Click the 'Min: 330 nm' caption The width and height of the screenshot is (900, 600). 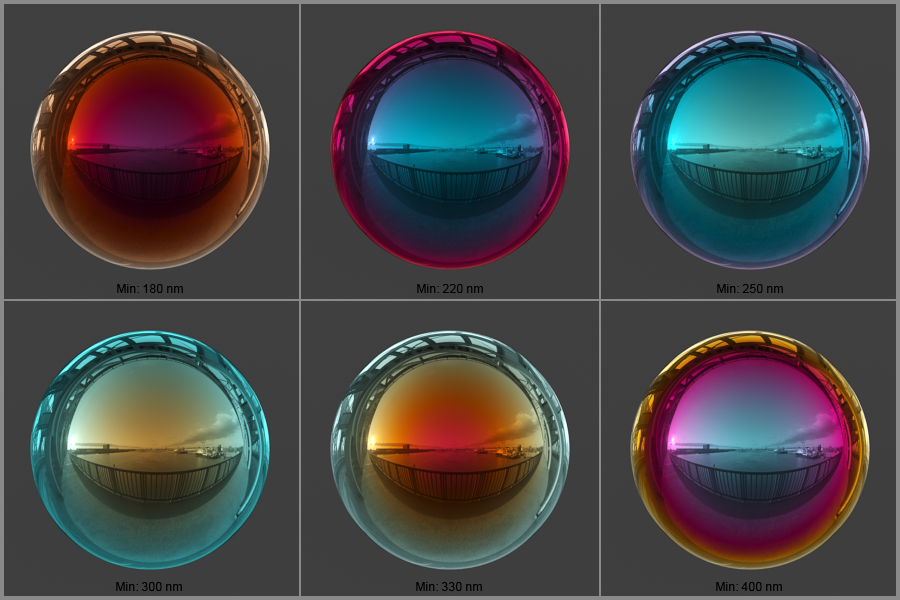pyautogui.click(x=449, y=586)
